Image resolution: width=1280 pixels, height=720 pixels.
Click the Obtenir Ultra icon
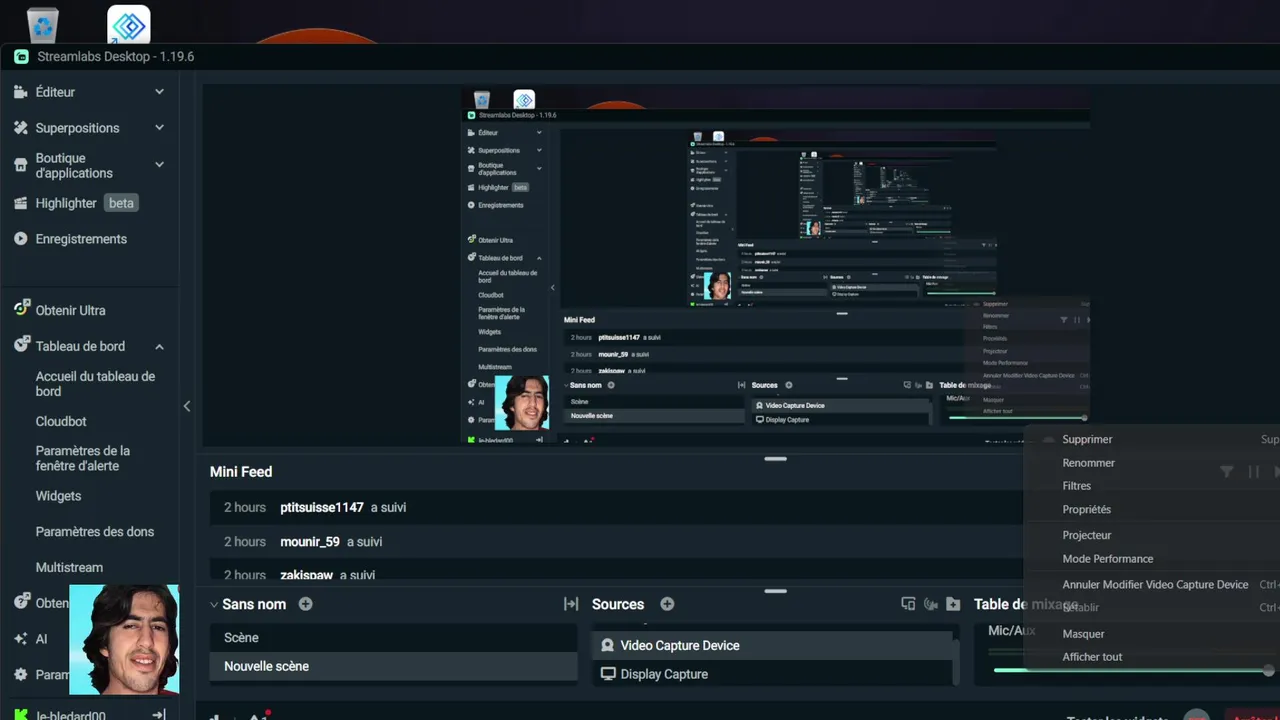tap(20, 310)
